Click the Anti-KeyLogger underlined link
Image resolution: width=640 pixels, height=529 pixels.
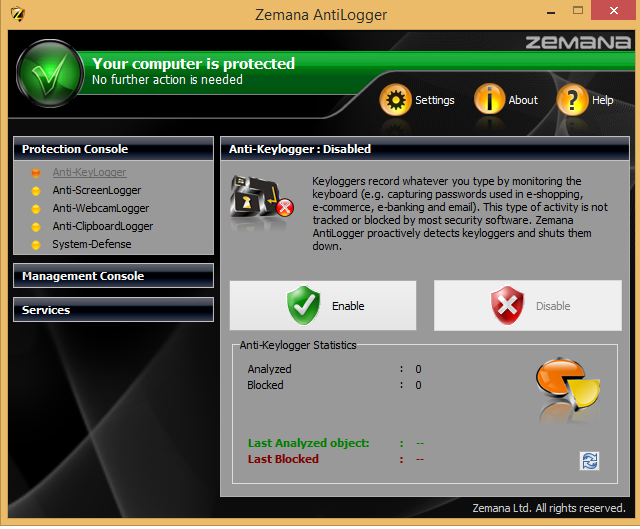[x=89, y=172]
